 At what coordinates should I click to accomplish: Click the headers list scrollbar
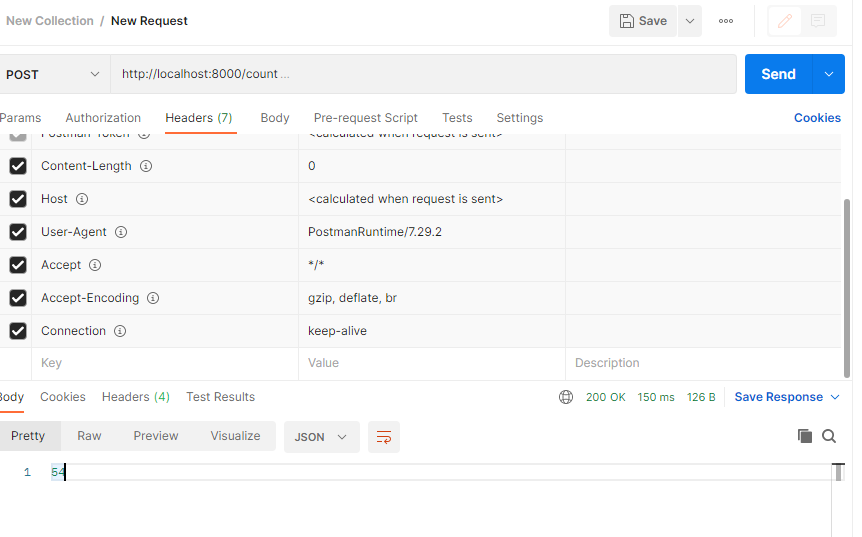[847, 289]
